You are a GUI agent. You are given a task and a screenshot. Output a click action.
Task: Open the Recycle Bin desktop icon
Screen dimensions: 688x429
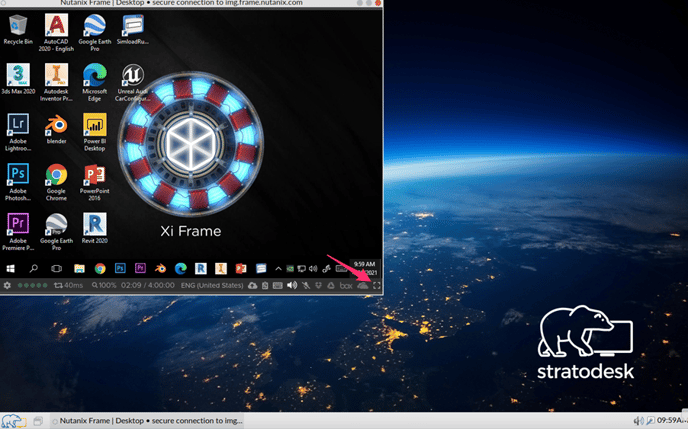(18, 29)
